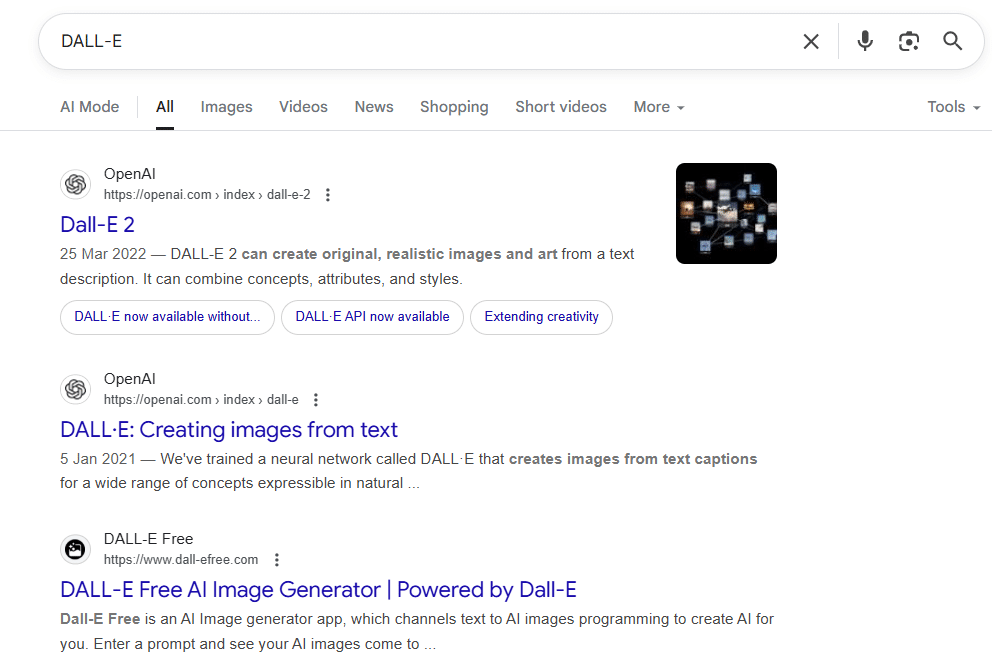Clear the search box with X icon
This screenshot has width=992, height=662.
click(x=810, y=42)
